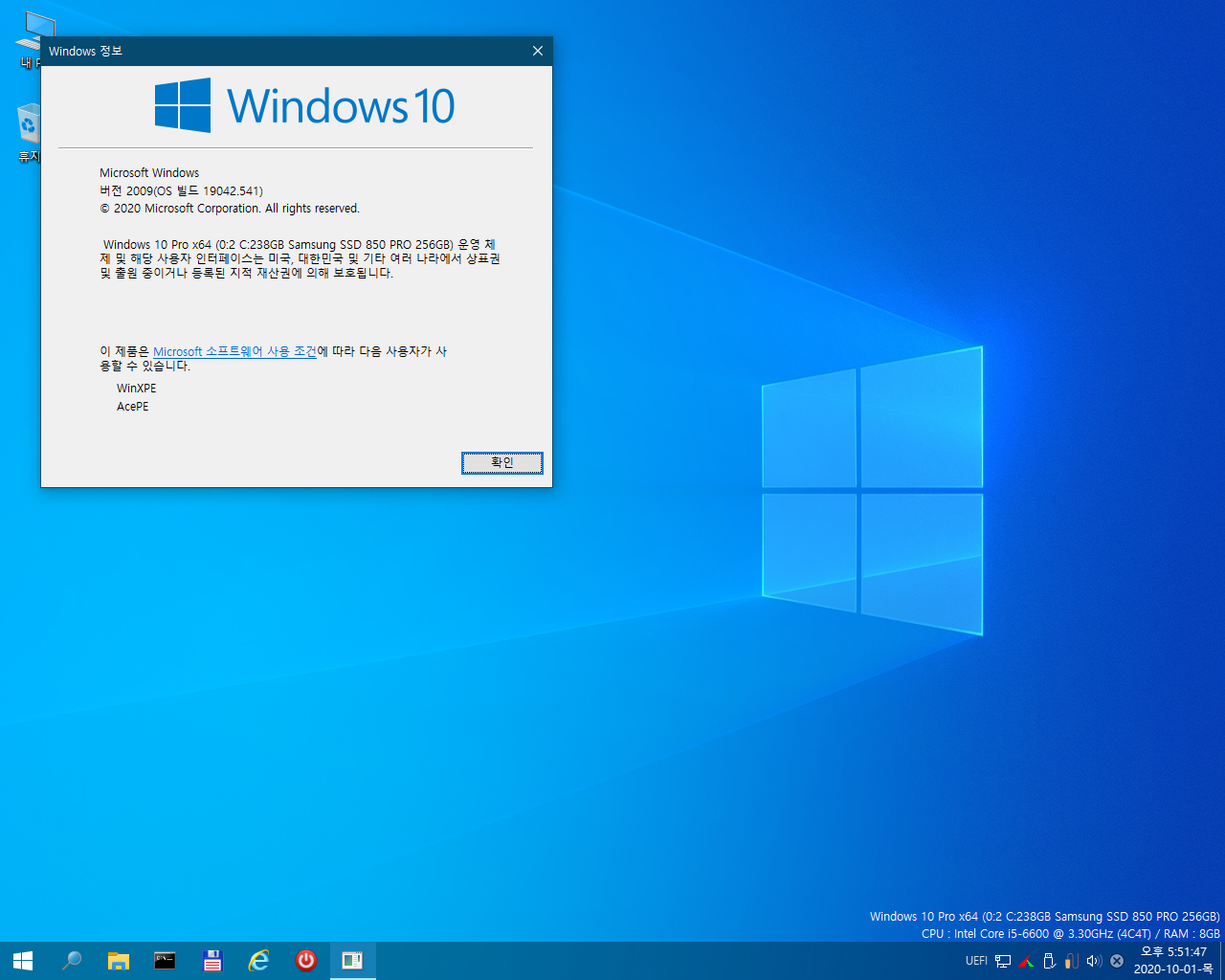The width and height of the screenshot is (1225, 980).
Task: Launch File Explorer from the taskbar
Action: click(118, 961)
